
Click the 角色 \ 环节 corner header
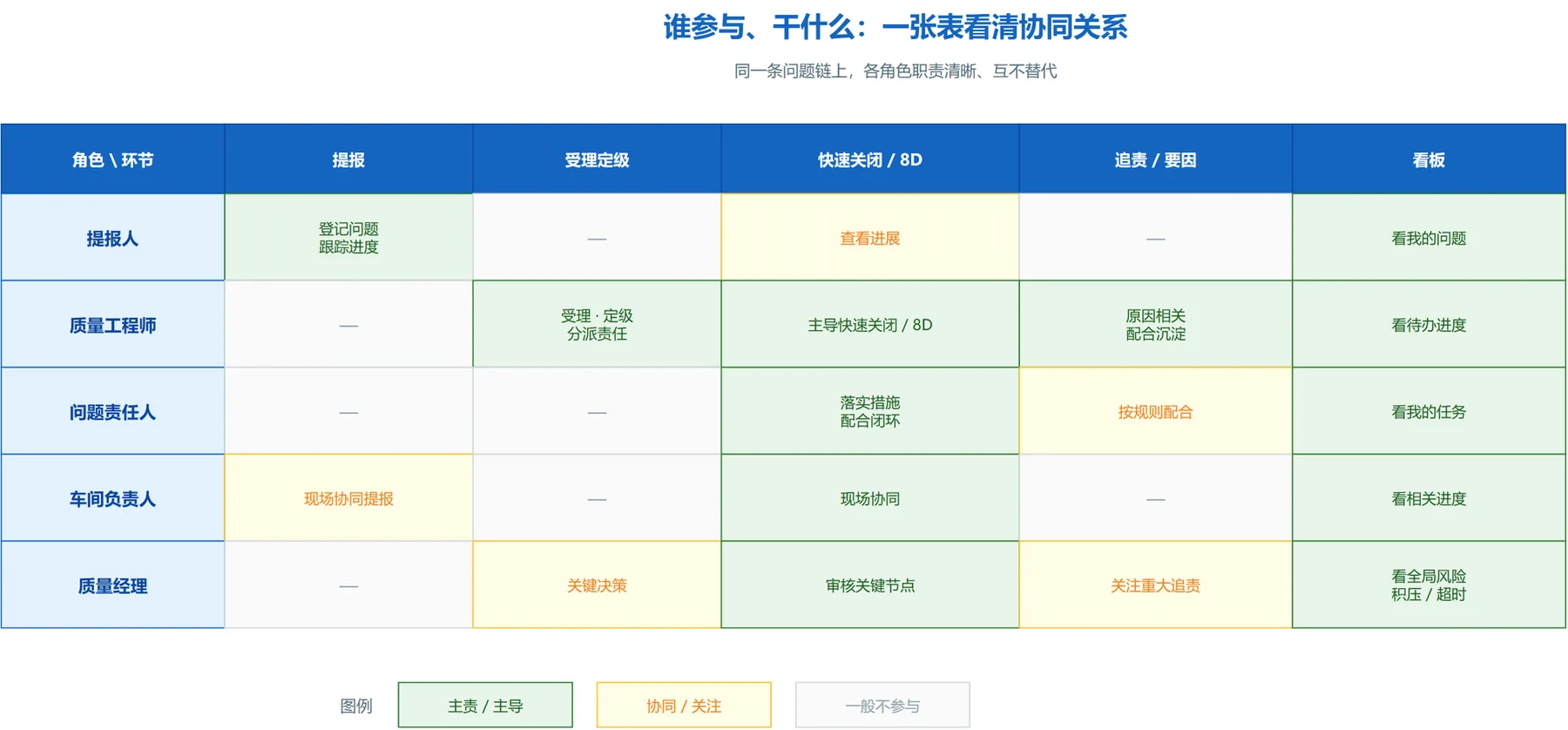(x=112, y=159)
